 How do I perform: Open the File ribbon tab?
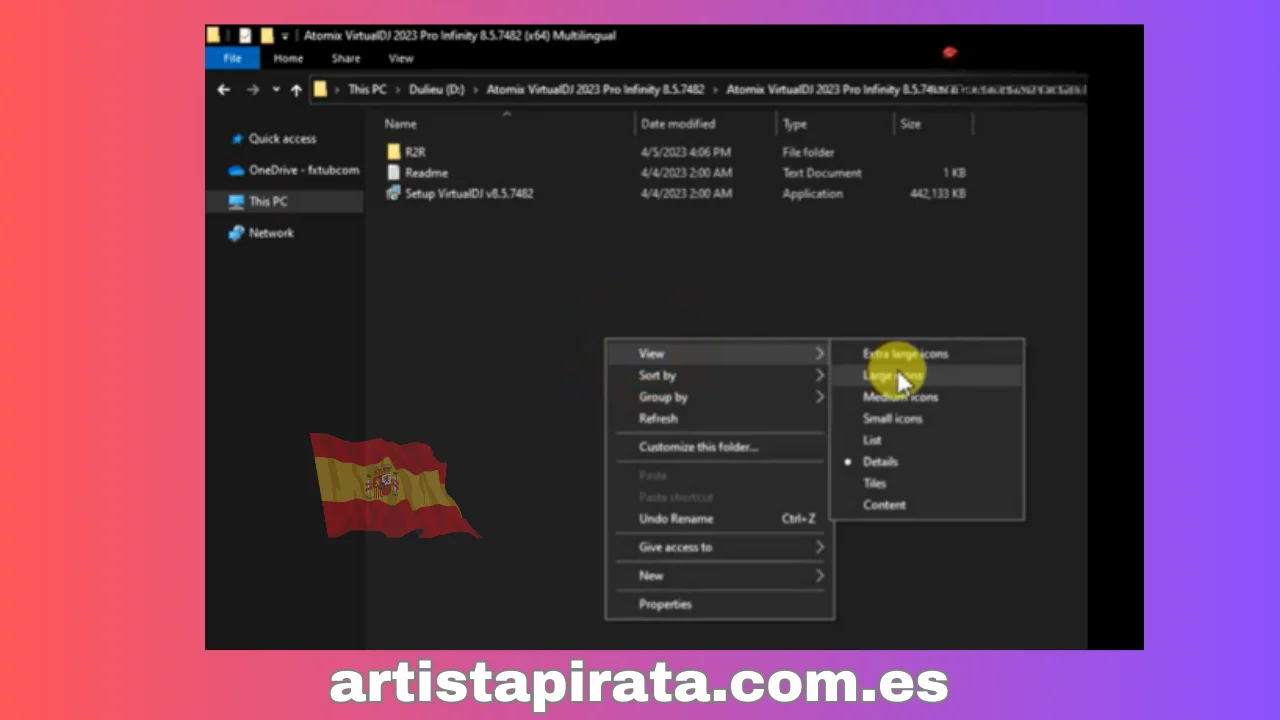click(x=232, y=59)
